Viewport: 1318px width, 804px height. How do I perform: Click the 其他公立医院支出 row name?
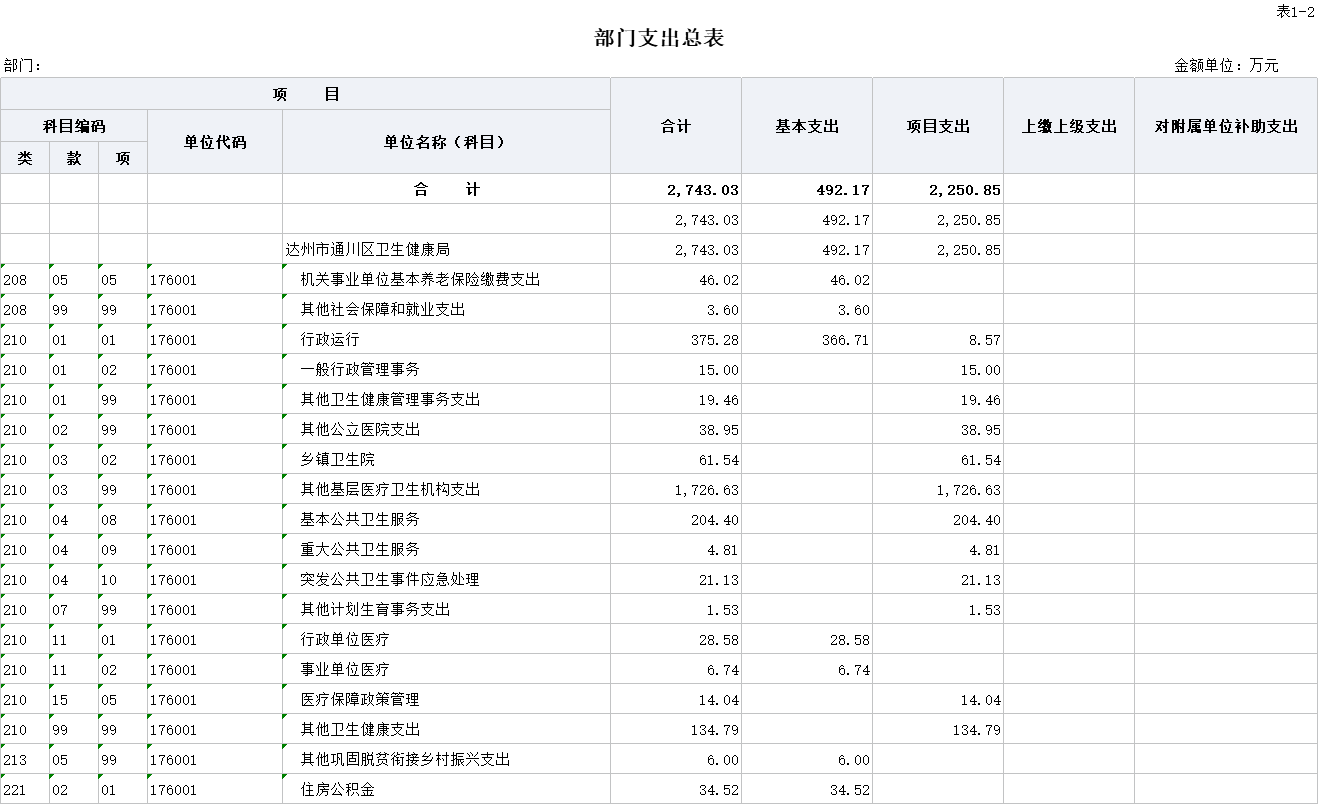click(x=360, y=429)
